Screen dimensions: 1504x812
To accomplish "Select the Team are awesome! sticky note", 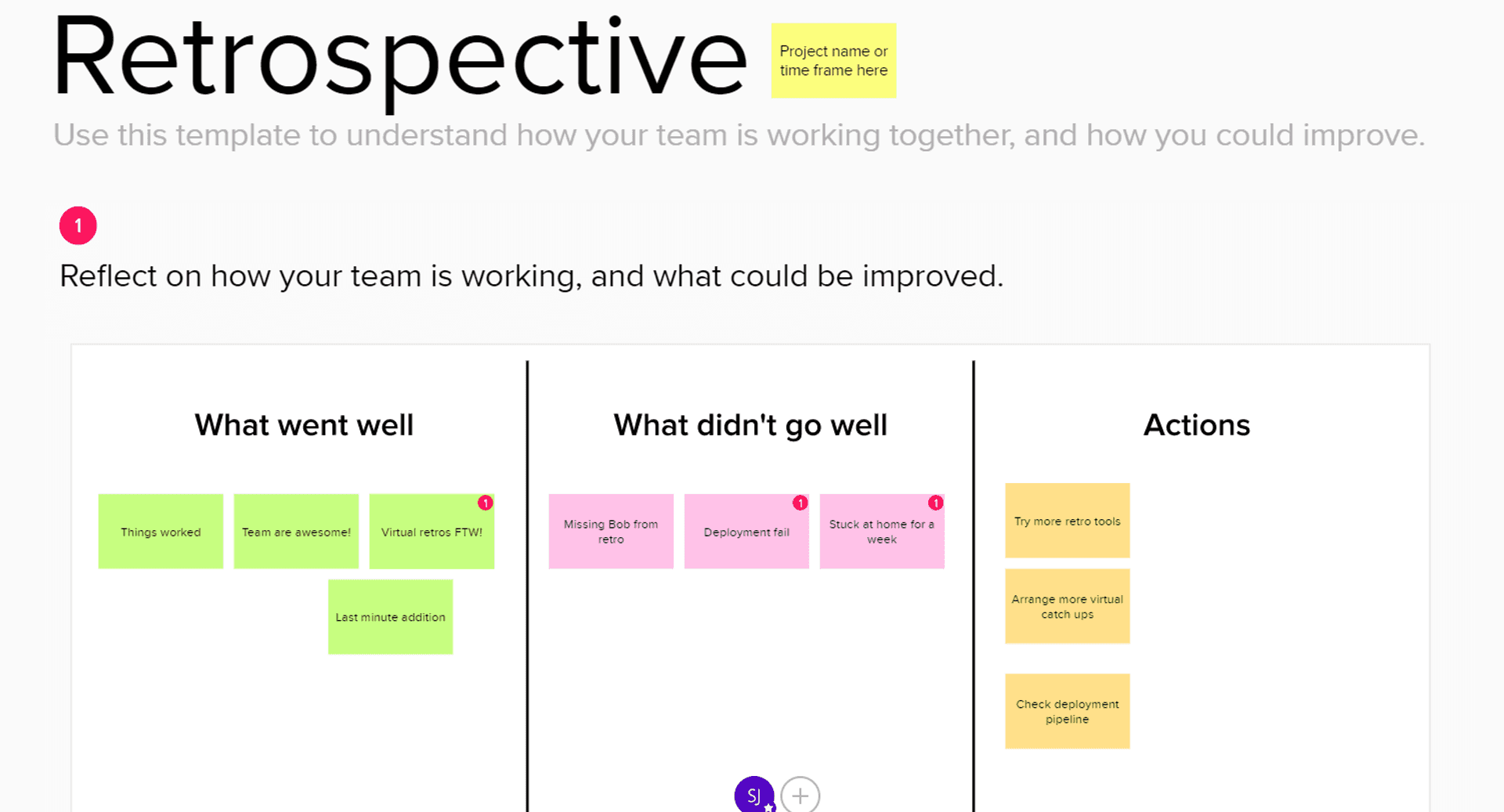I will click(296, 532).
